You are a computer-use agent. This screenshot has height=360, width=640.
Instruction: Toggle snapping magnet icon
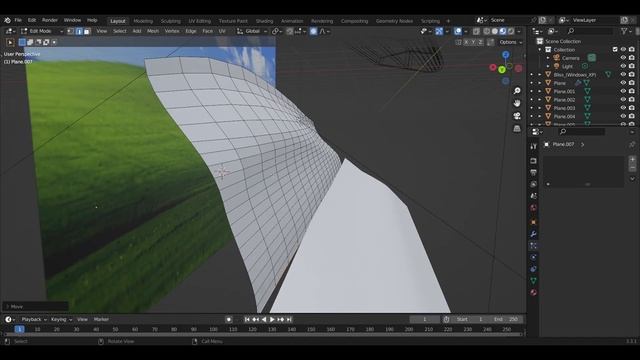[289, 31]
